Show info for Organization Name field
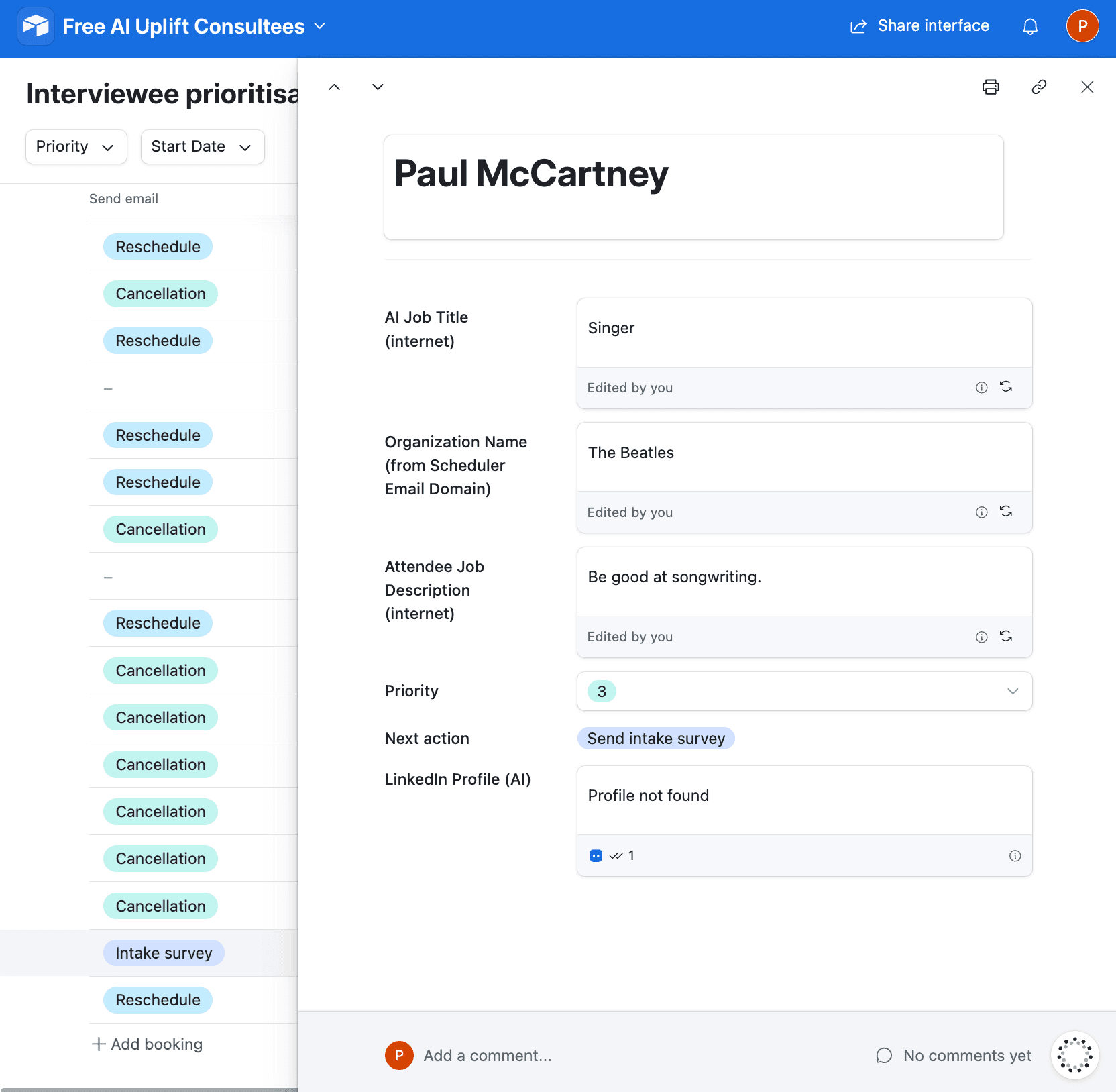This screenshot has width=1116, height=1092. (x=981, y=512)
